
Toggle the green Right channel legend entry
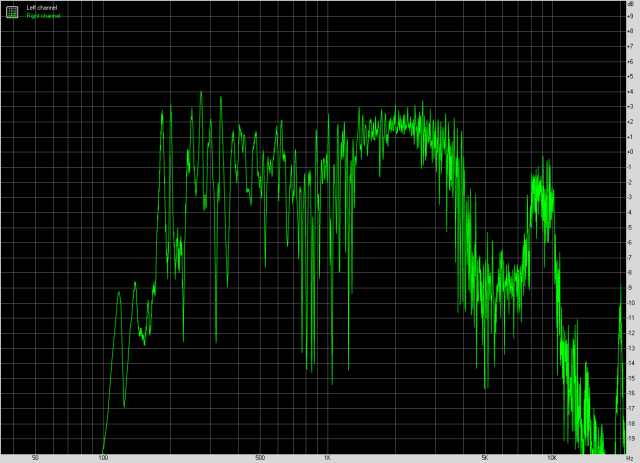(43, 15)
